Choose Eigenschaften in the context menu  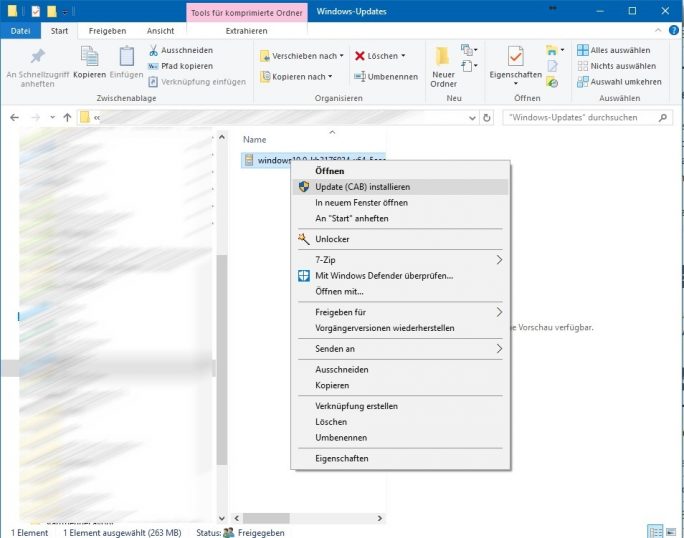[400, 459]
